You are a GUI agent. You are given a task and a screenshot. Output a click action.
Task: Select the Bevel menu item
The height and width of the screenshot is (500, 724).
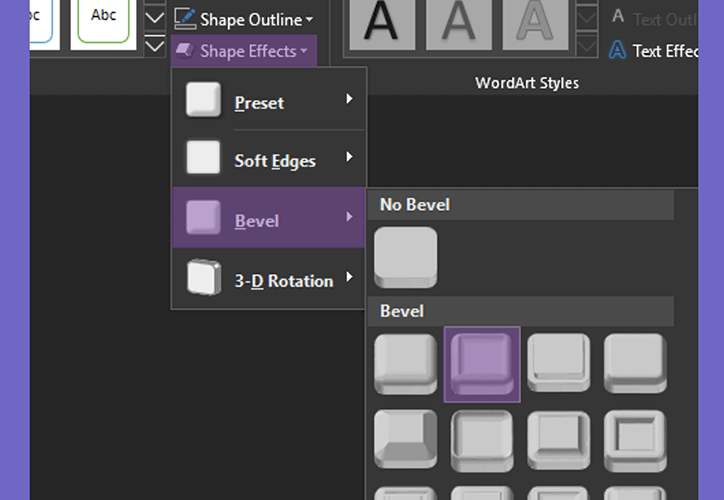click(269, 217)
